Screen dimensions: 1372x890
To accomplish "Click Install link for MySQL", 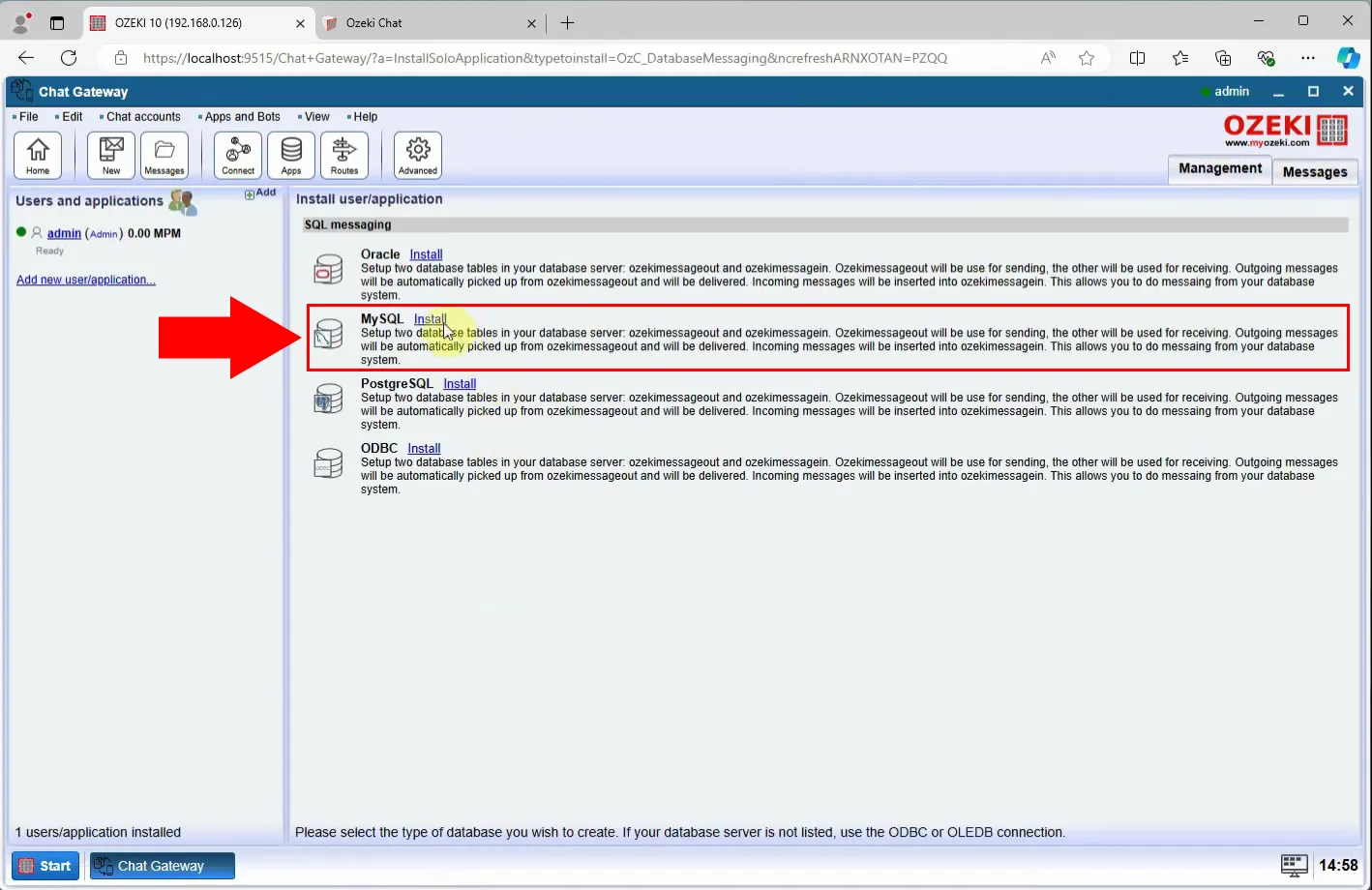I will 431,319.
